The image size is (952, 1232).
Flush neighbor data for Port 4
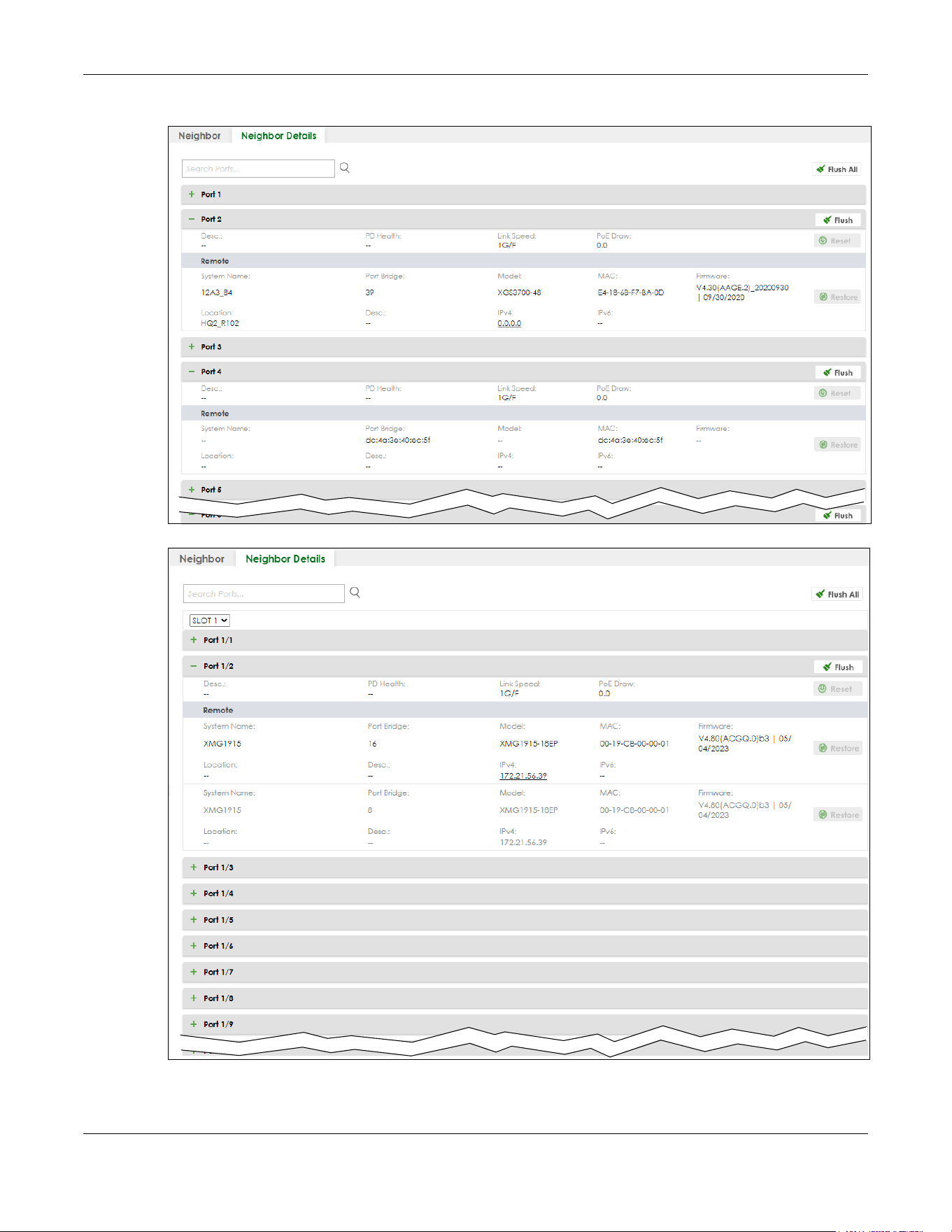point(838,372)
